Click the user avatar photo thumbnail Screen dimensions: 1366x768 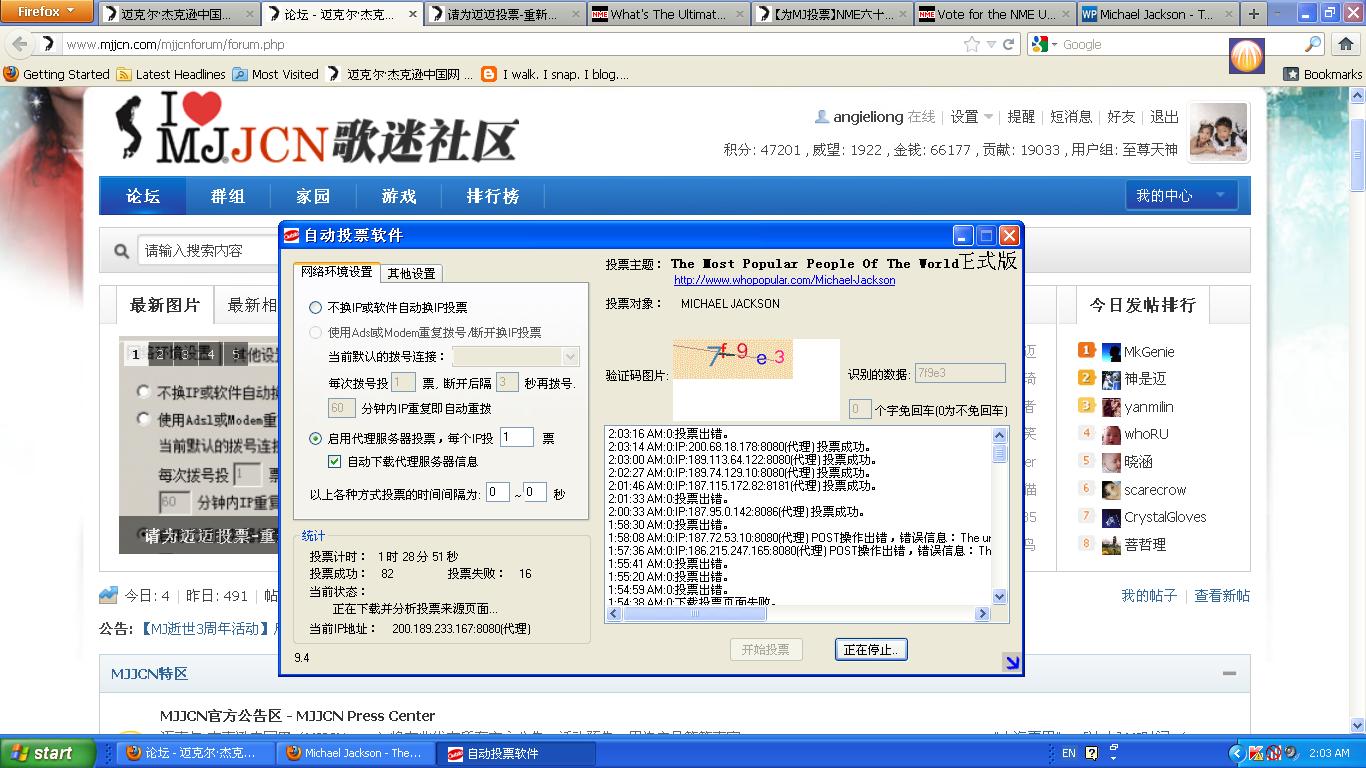coord(1217,132)
